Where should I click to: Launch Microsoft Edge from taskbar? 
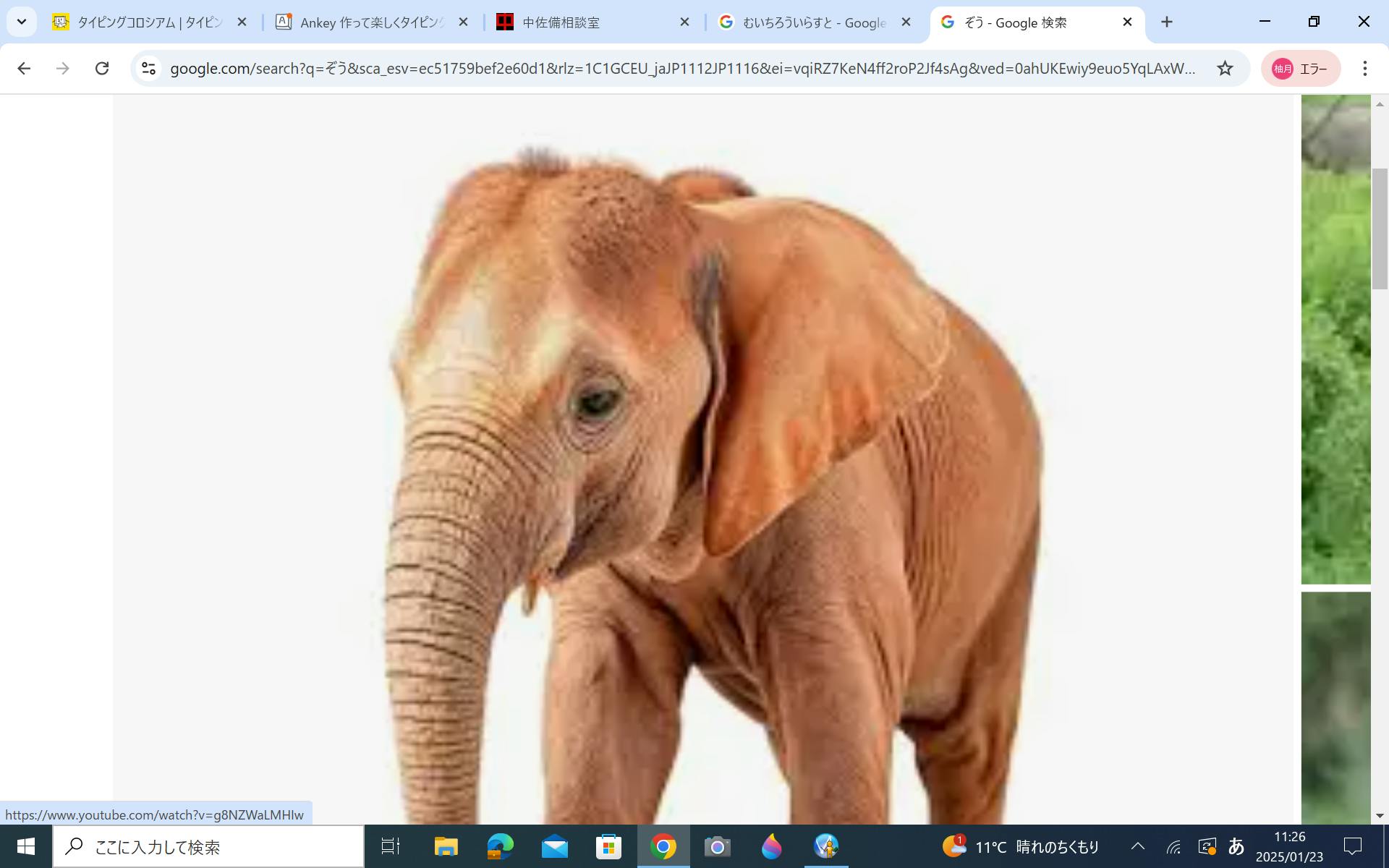click(500, 846)
